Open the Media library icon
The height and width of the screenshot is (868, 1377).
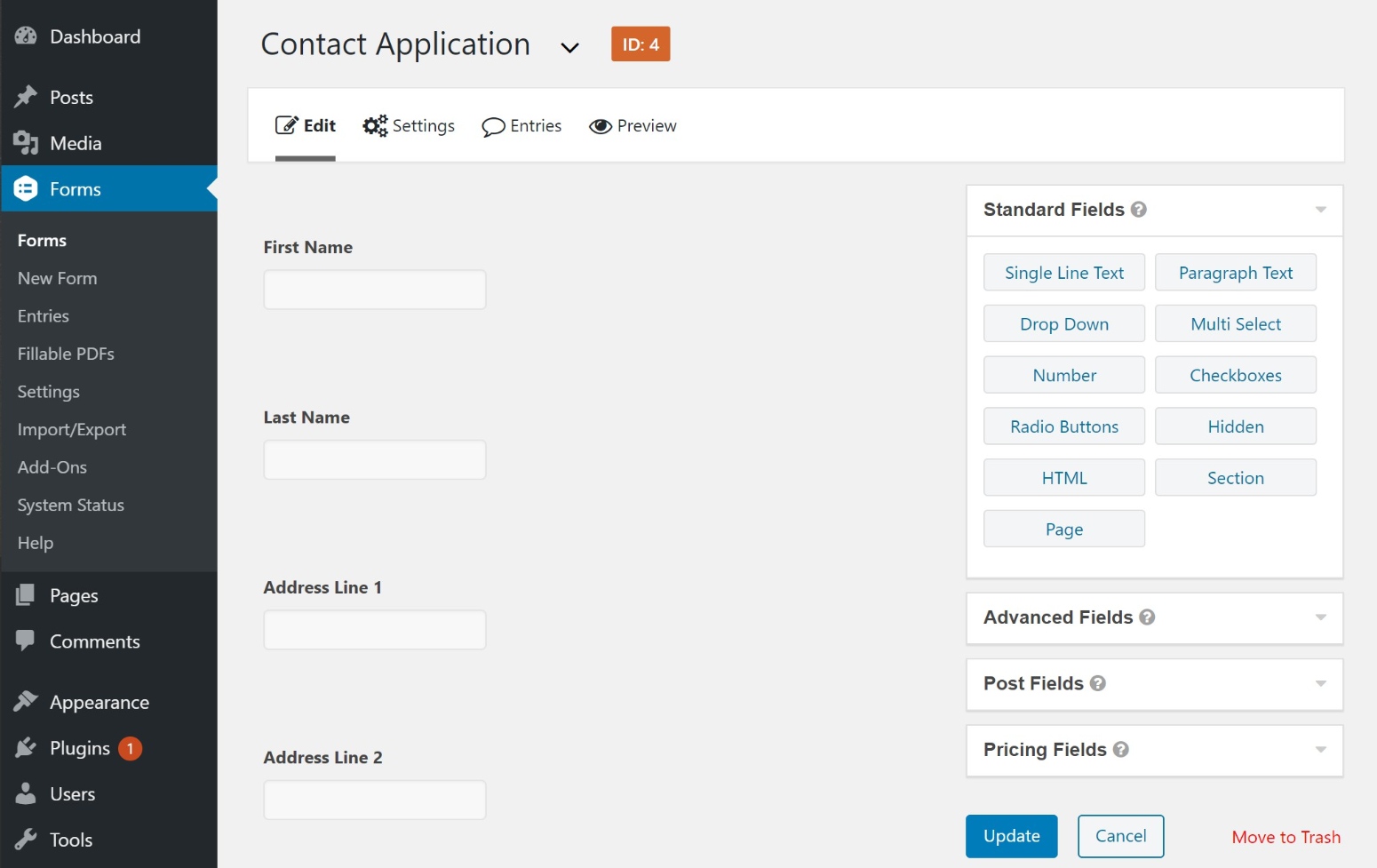pos(27,143)
